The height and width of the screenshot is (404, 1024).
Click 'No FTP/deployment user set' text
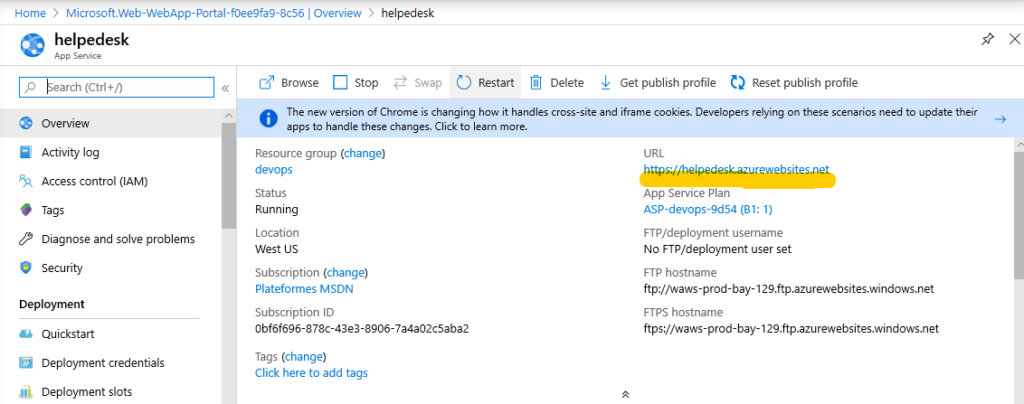(718, 249)
